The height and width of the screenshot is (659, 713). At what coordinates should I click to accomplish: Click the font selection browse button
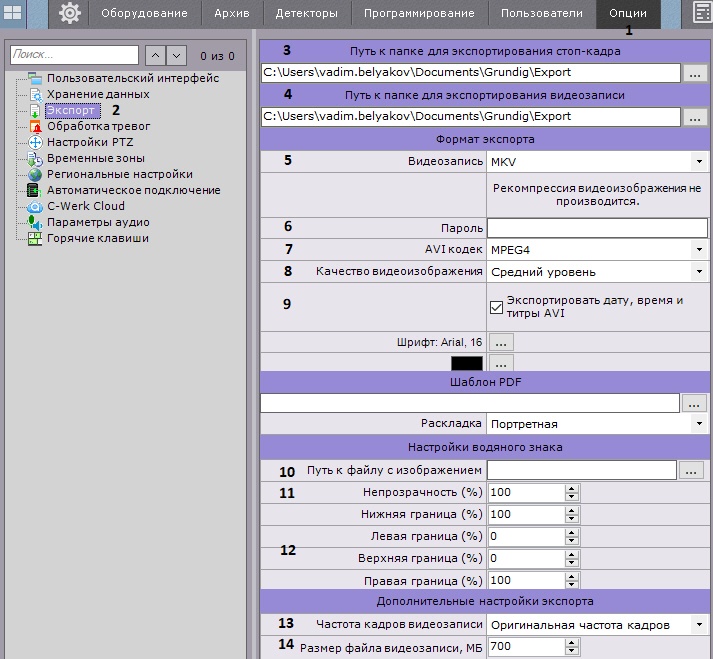coord(500,342)
